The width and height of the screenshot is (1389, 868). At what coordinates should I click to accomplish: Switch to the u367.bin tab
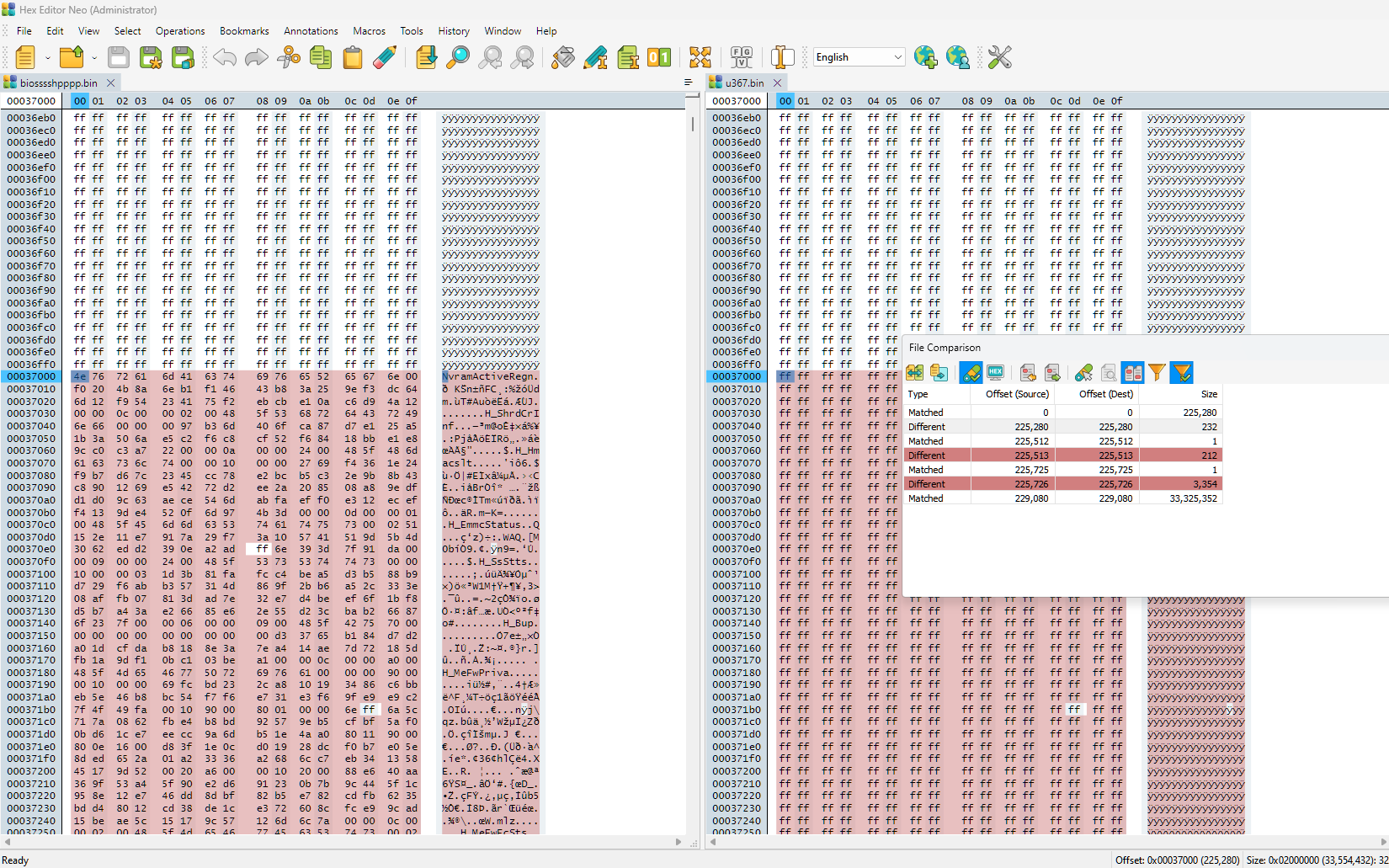click(744, 83)
